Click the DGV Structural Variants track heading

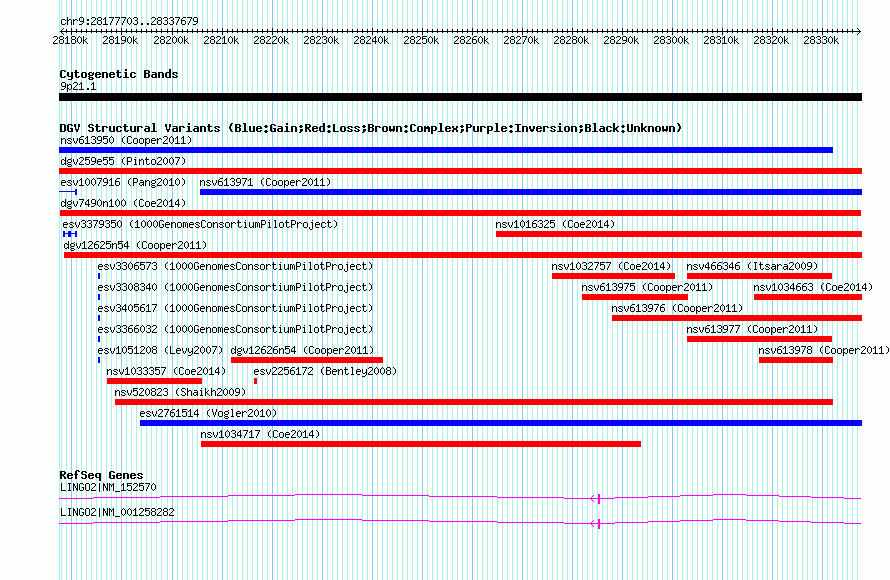coord(371,128)
